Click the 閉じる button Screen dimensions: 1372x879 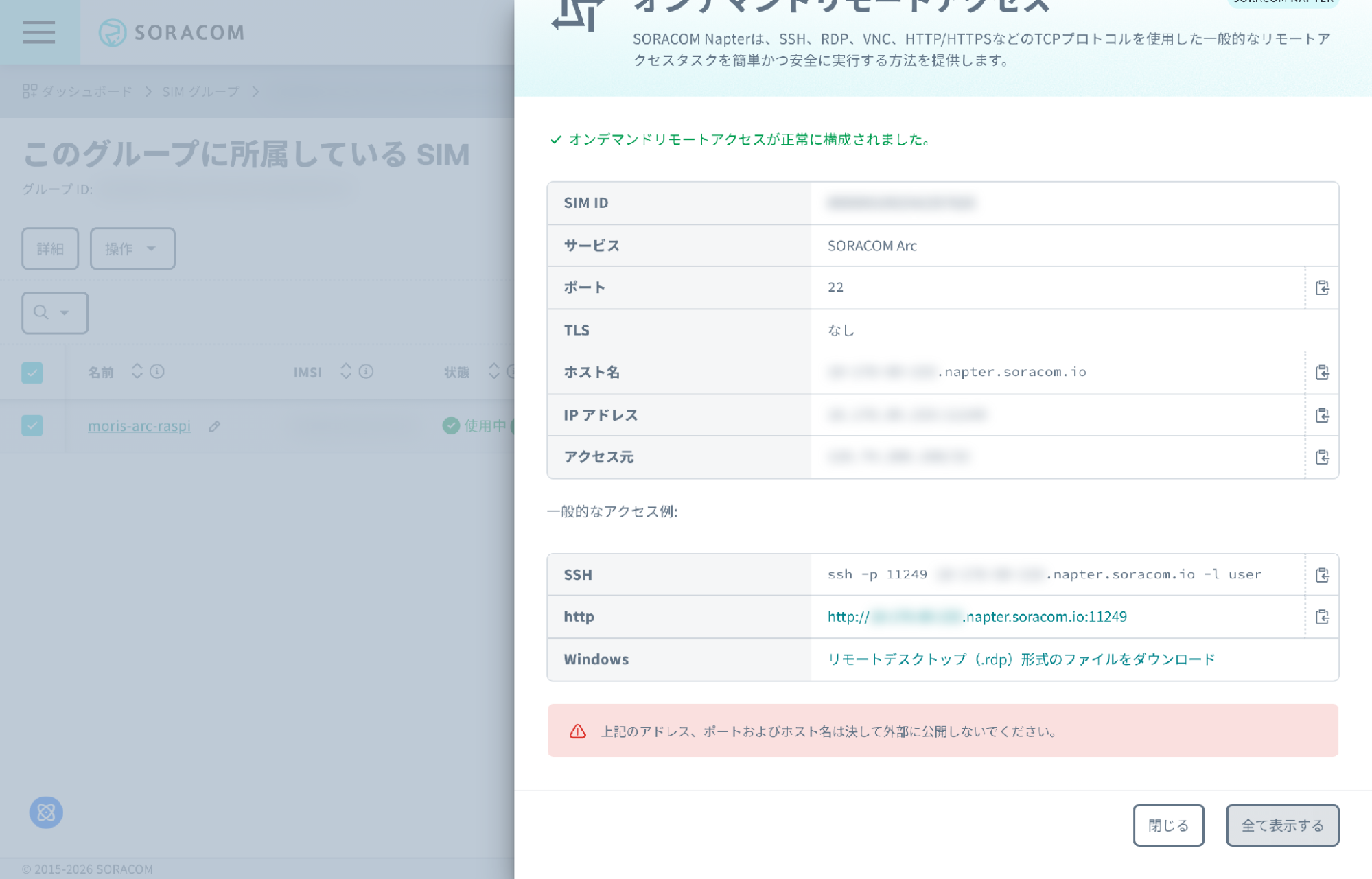1168,825
